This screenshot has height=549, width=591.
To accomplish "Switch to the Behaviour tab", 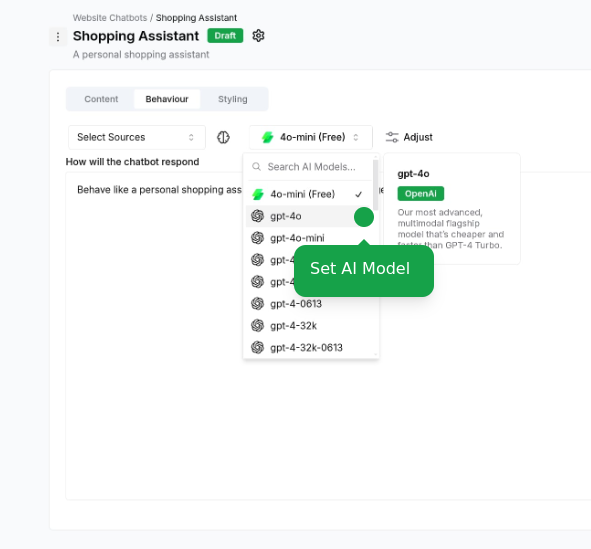I will pos(167,99).
